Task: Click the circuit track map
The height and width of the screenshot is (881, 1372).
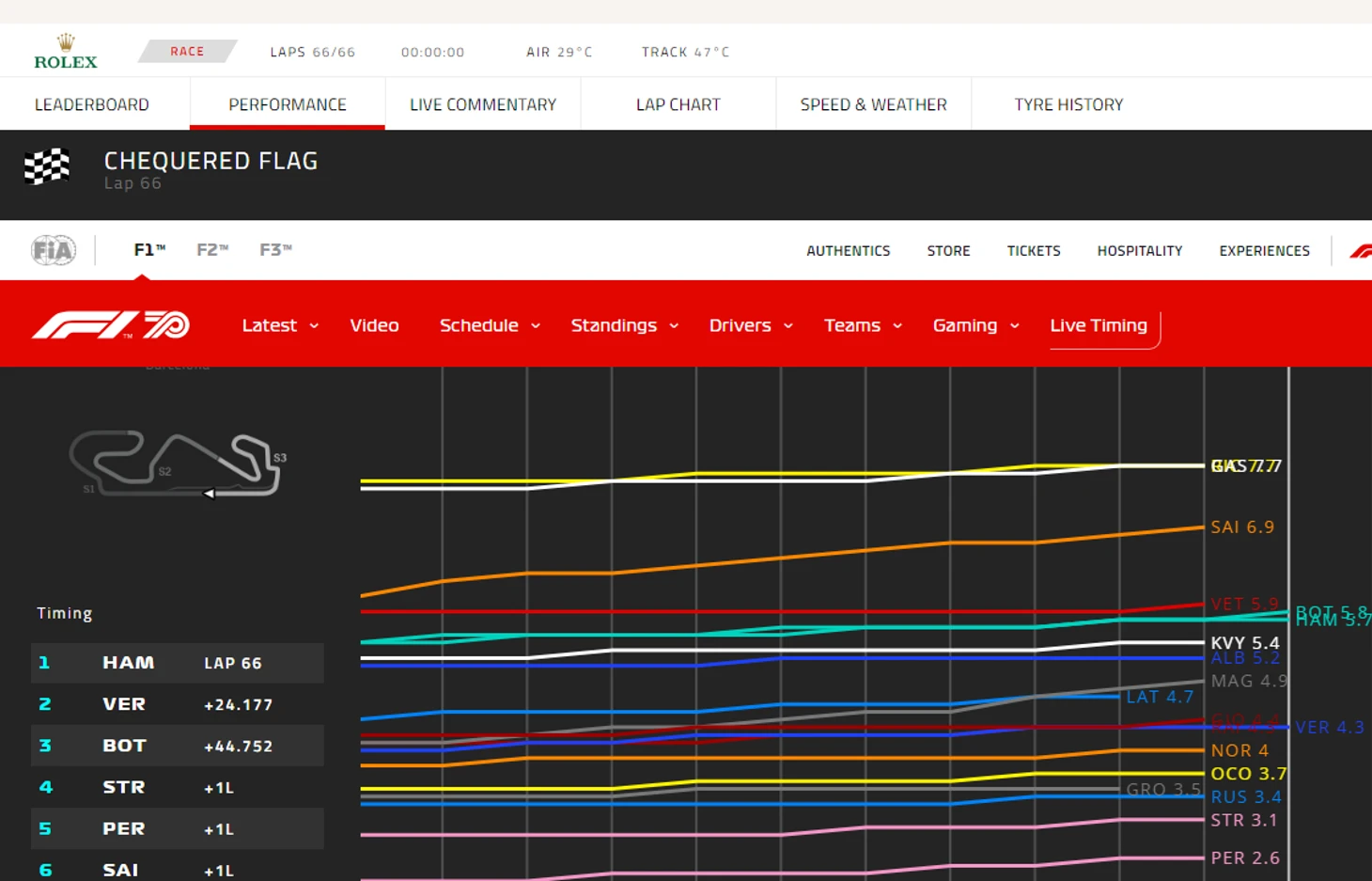Action: [178, 464]
